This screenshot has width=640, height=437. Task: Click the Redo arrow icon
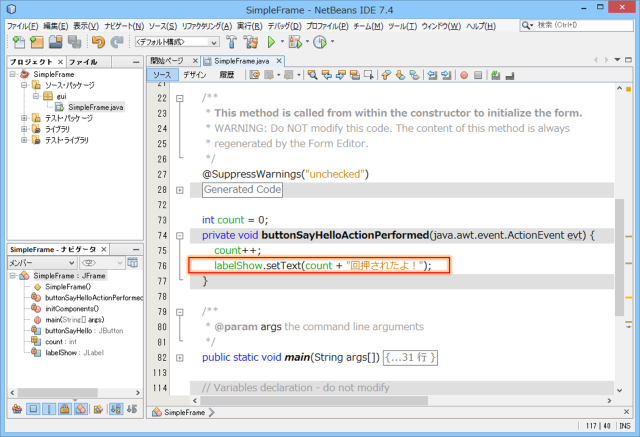[117, 42]
